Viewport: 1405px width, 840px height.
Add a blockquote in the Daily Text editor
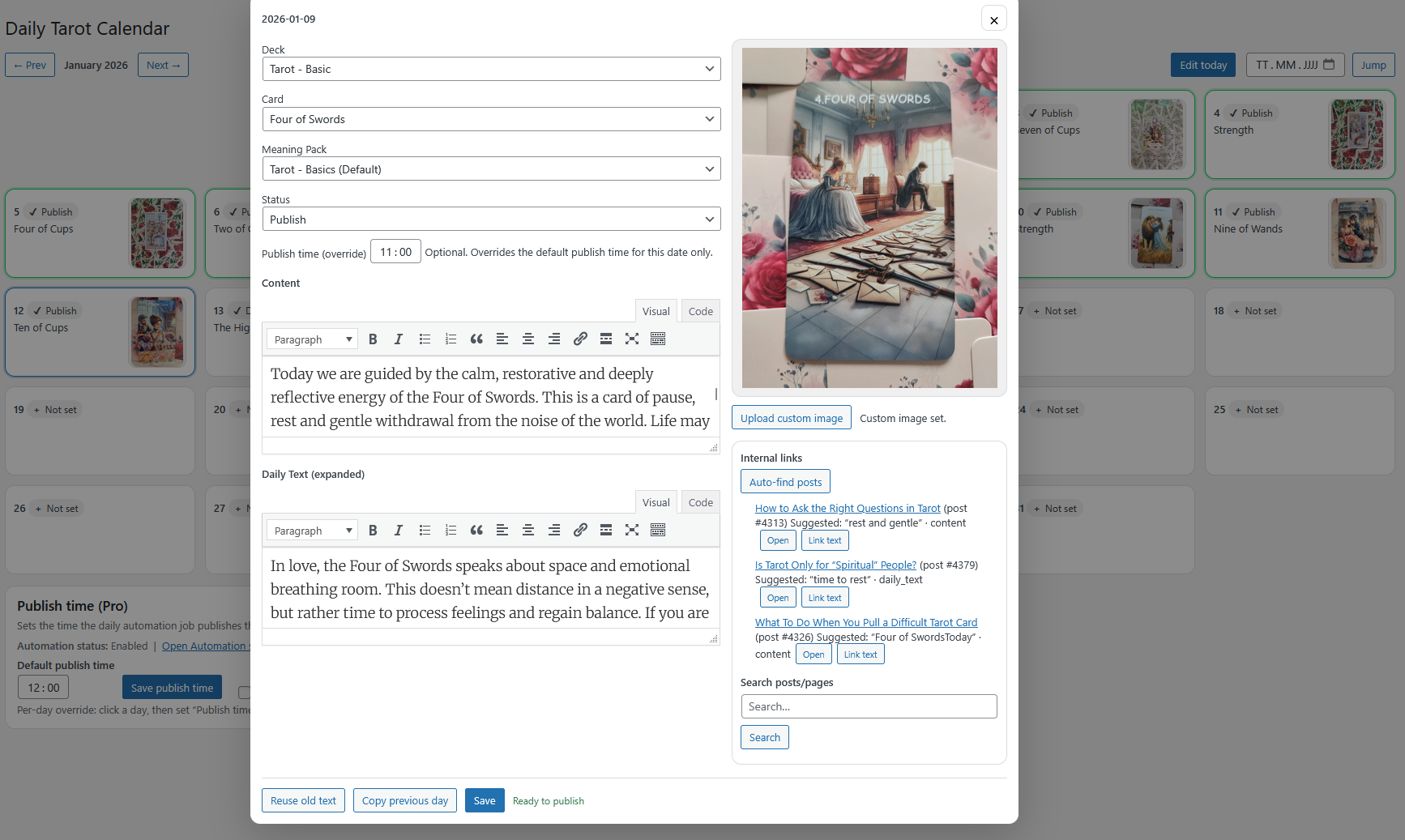pos(476,530)
